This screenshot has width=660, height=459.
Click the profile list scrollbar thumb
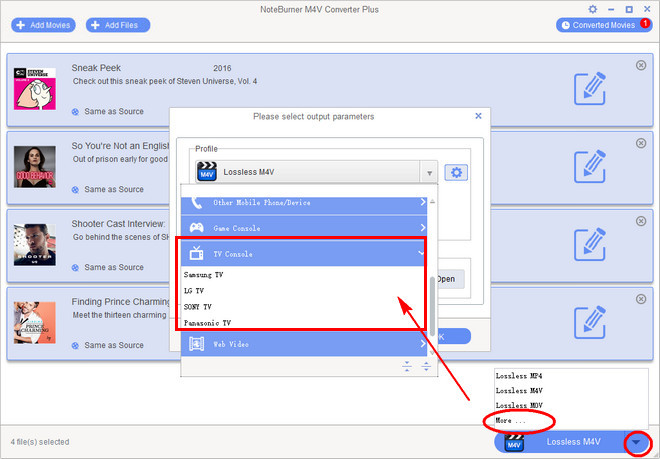tap(432, 304)
